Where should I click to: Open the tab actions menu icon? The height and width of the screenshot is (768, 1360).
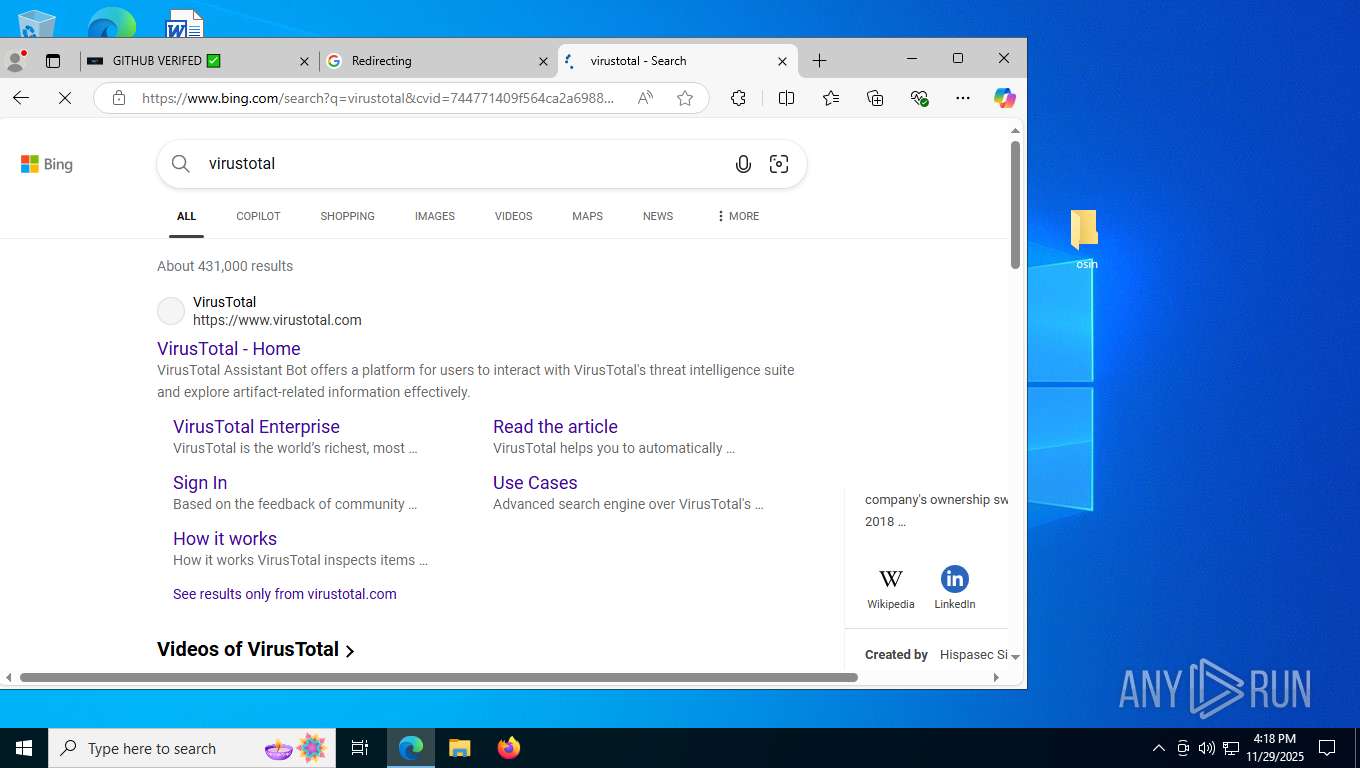53,61
